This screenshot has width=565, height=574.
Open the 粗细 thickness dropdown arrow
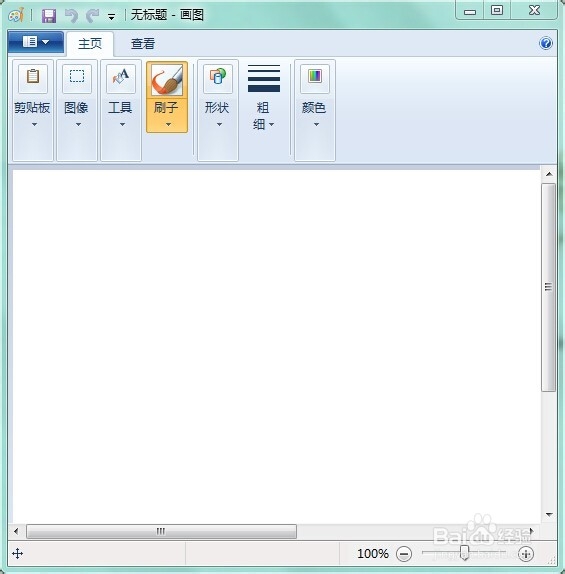tap(272, 124)
